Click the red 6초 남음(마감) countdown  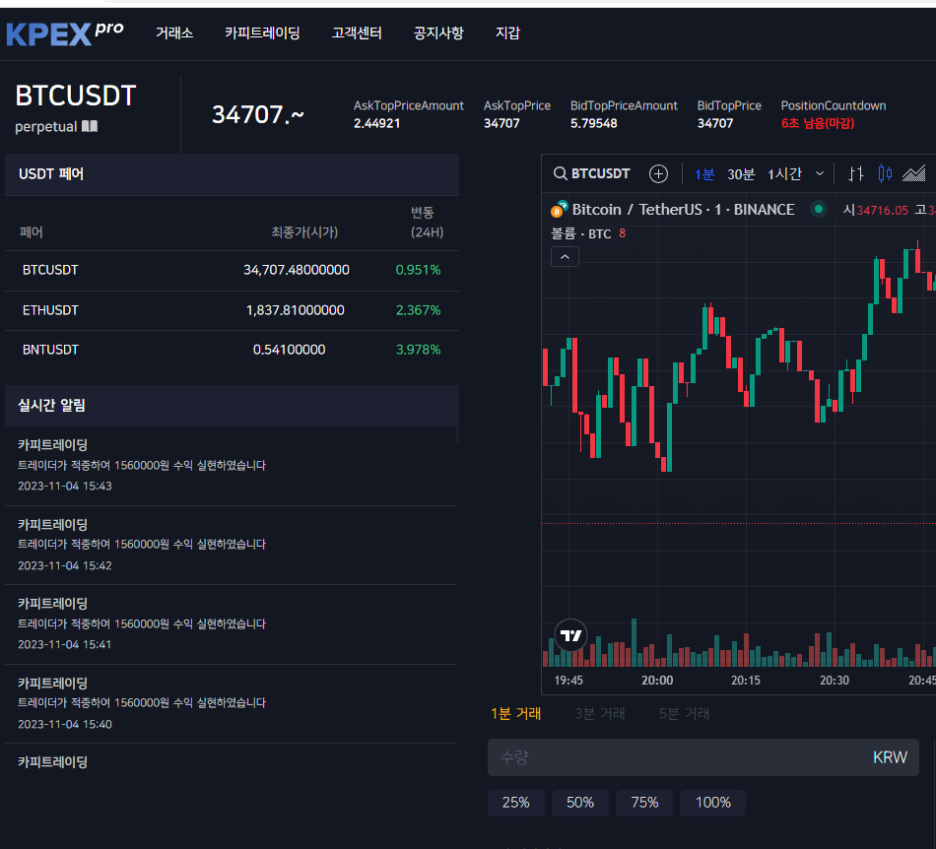point(818,124)
